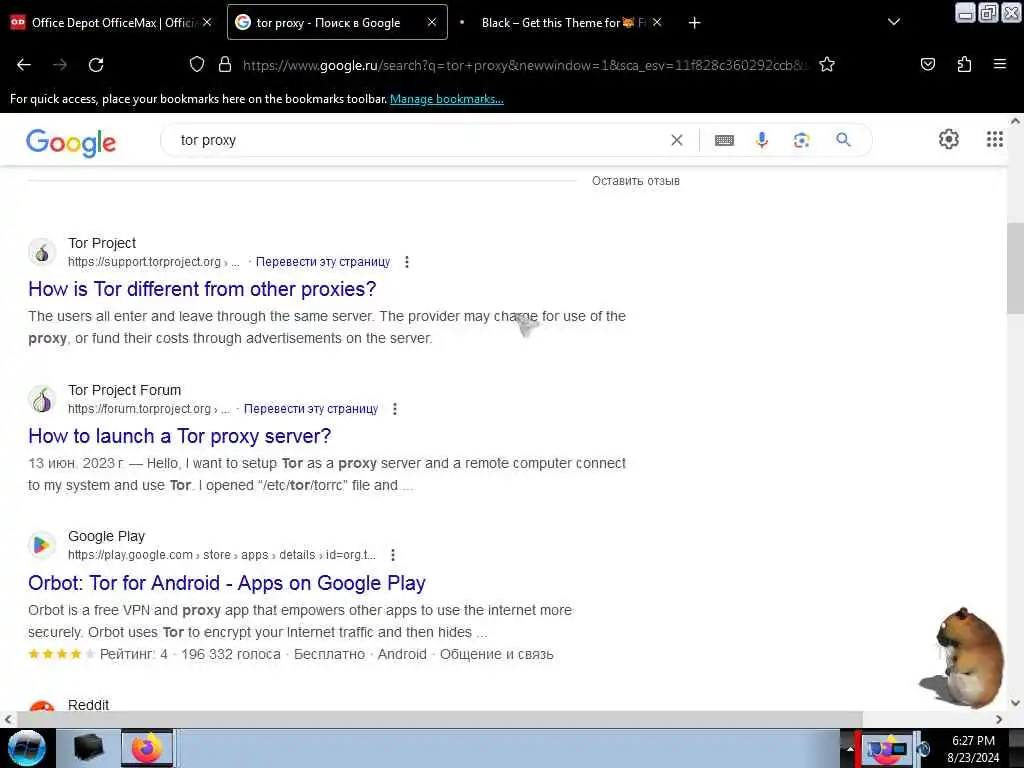Viewport: 1024px width, 768px height.
Task: Click the Оставить отзыв feedback link
Action: pos(635,181)
